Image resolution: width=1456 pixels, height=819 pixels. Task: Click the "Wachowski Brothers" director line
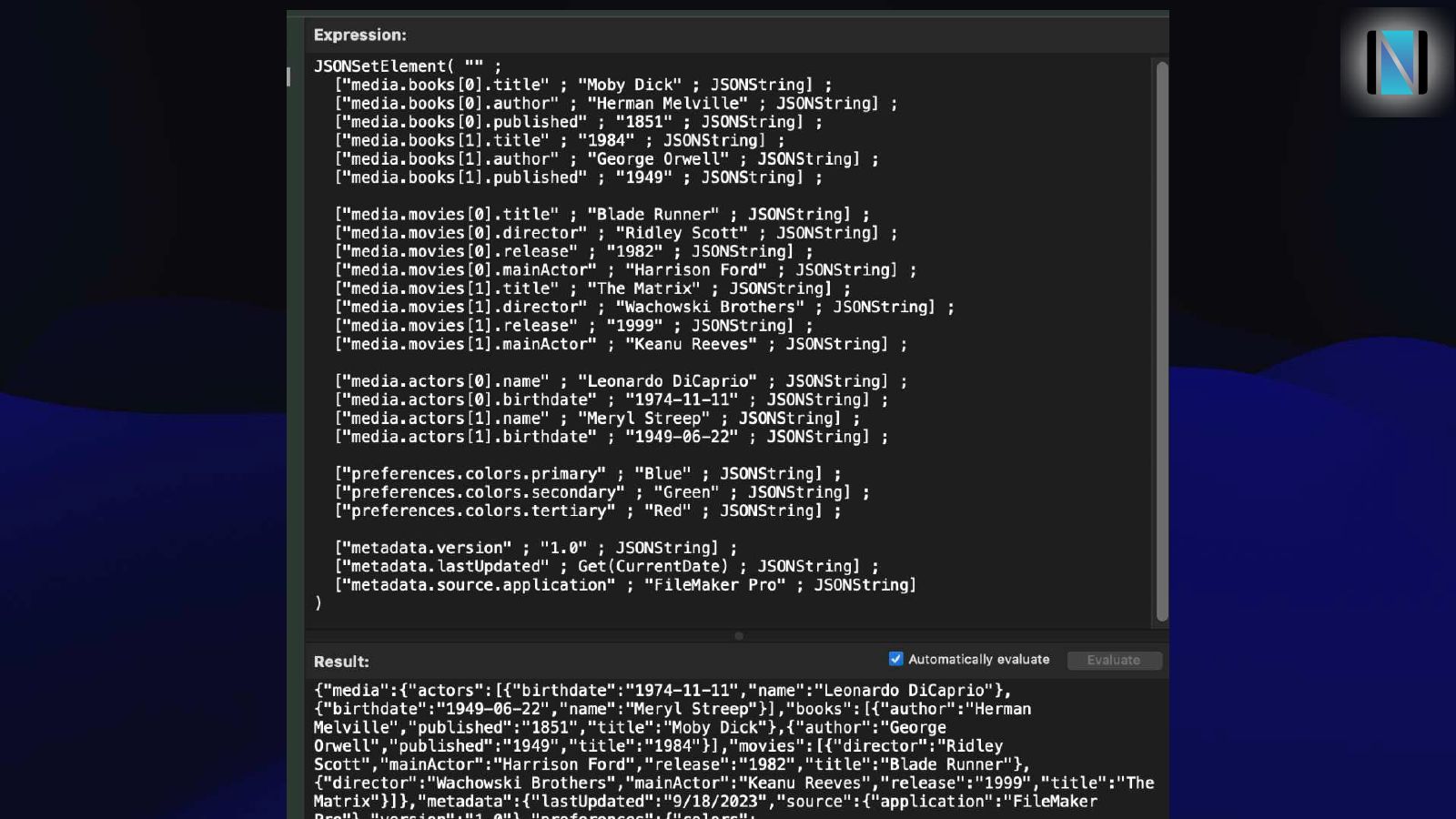644,308
